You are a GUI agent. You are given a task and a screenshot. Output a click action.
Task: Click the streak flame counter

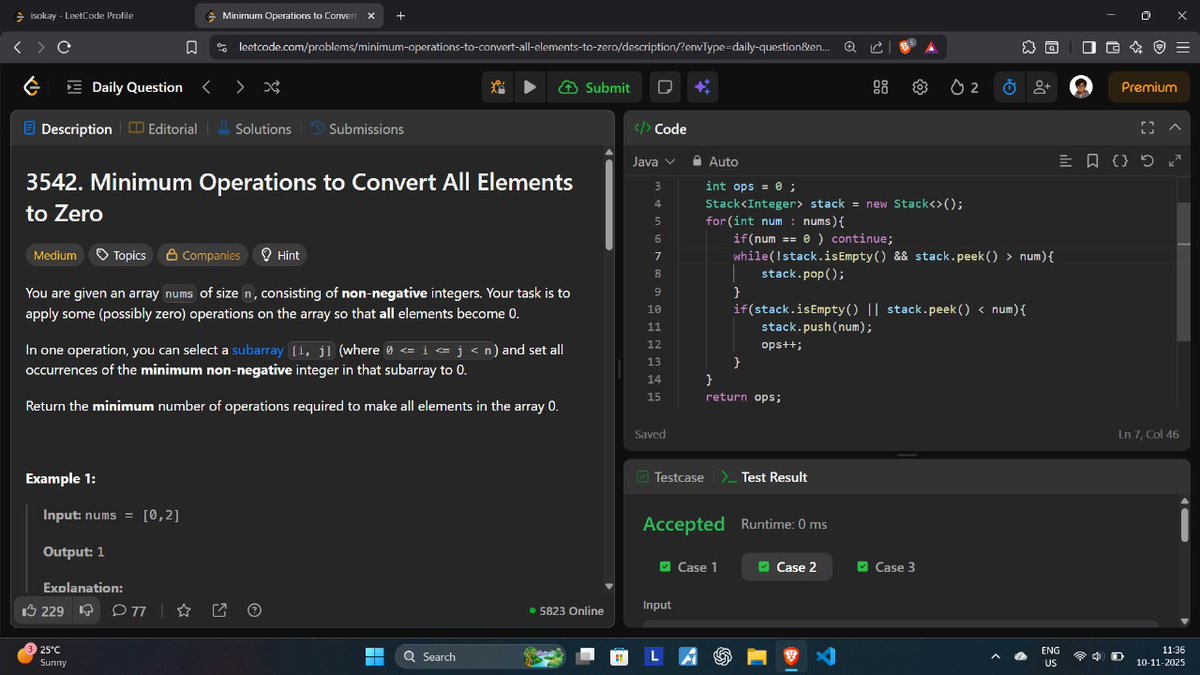click(964, 87)
